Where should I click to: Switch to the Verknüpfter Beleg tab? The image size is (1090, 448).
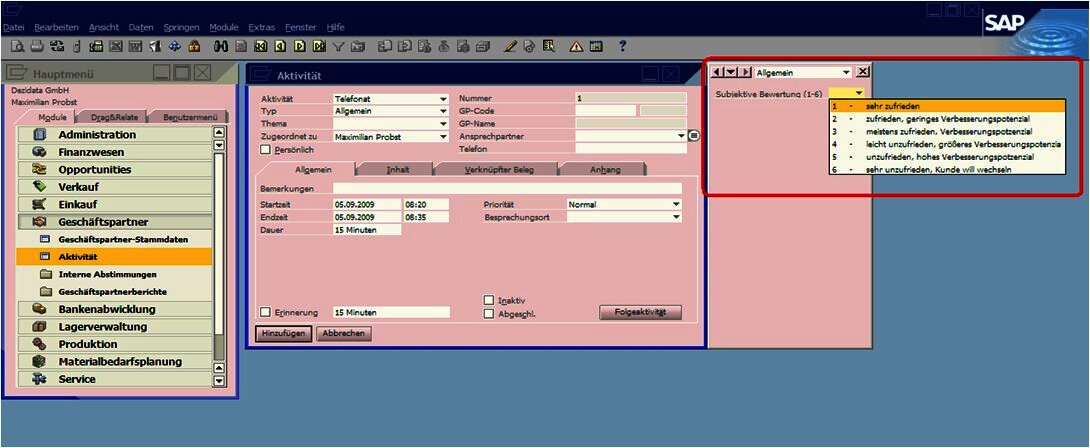coord(496,170)
